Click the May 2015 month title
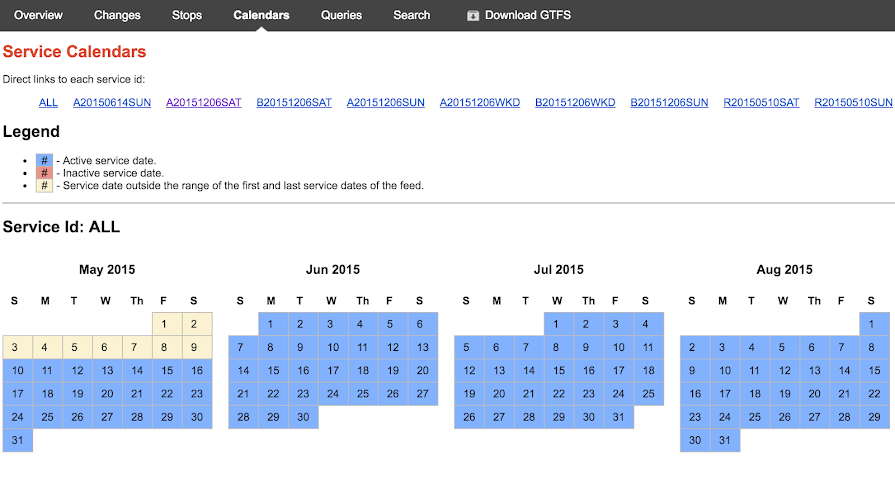Screen dimensions: 895x478 pyautogui.click(x=107, y=270)
